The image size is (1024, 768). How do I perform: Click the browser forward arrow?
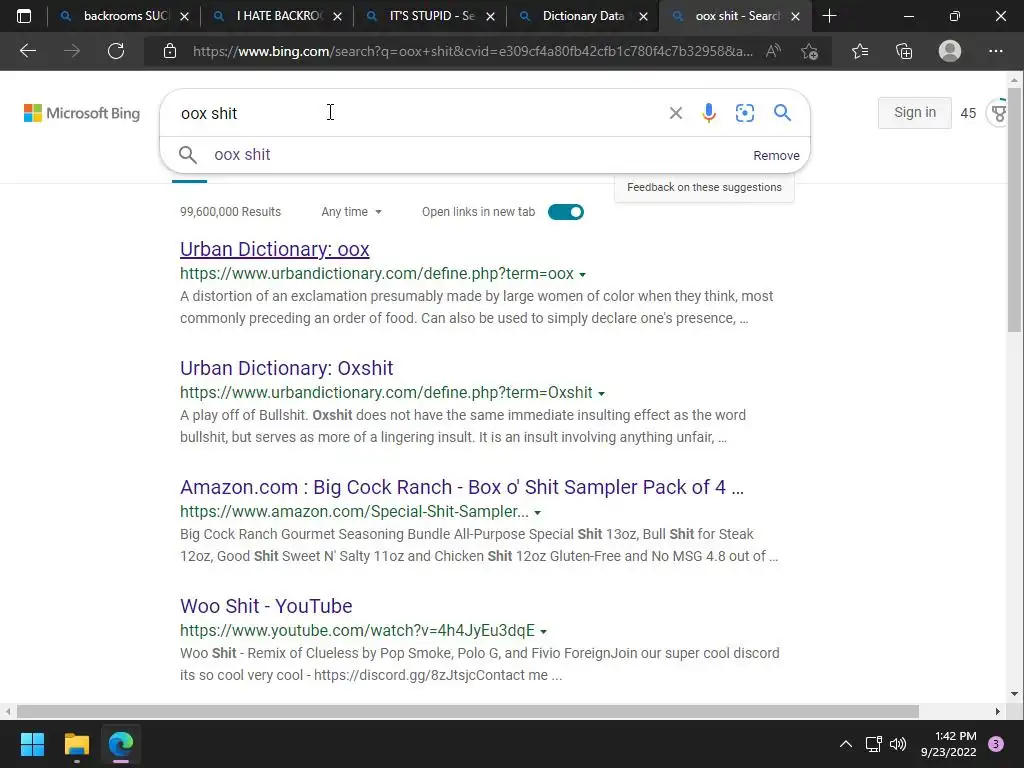point(72,51)
